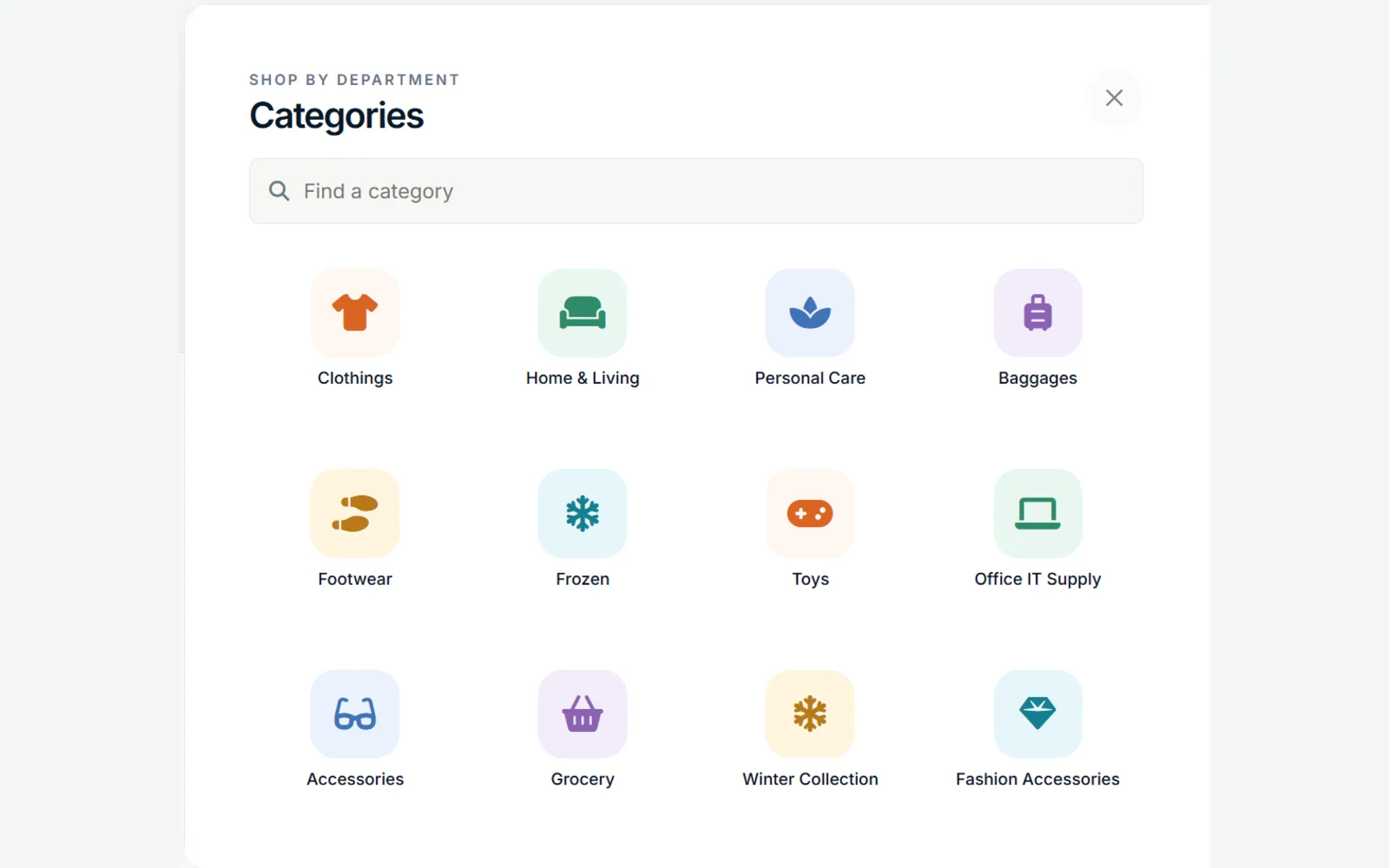Open the Frozen snowflake icon

[583, 513]
